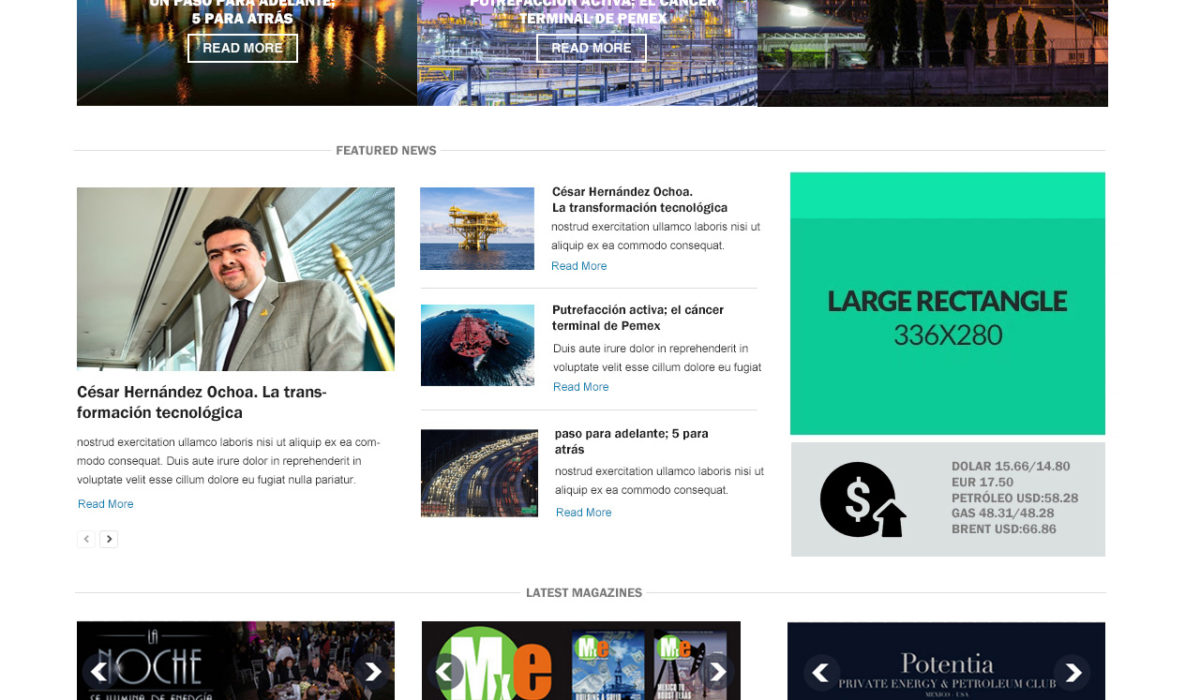Click the 'GAS 48.31/48.28' price
Image resolution: width=1200 pixels, height=700 pixels.
[x=1003, y=513]
